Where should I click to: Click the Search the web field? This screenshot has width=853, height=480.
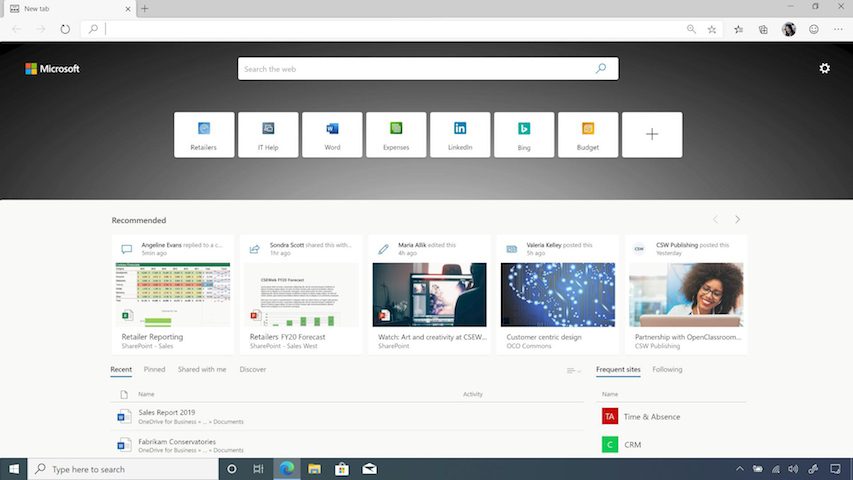pyautogui.click(x=418, y=69)
